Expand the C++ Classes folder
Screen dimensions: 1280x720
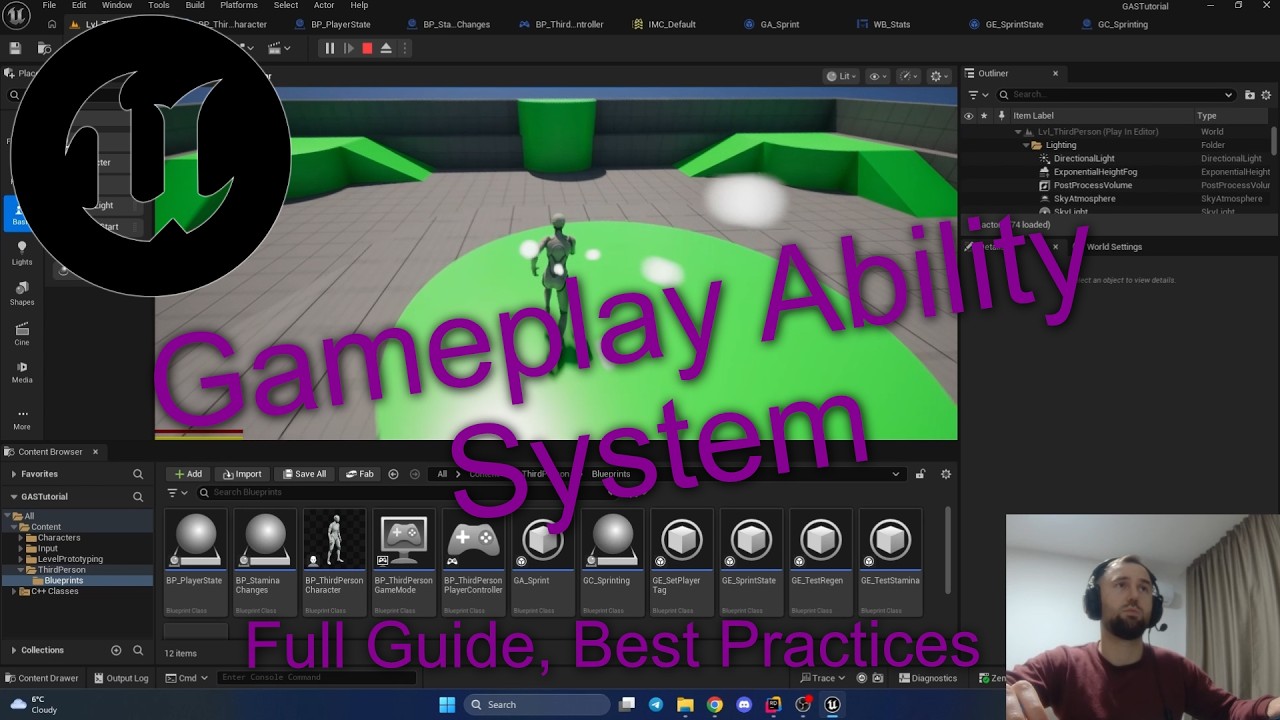pyautogui.click(x=14, y=591)
